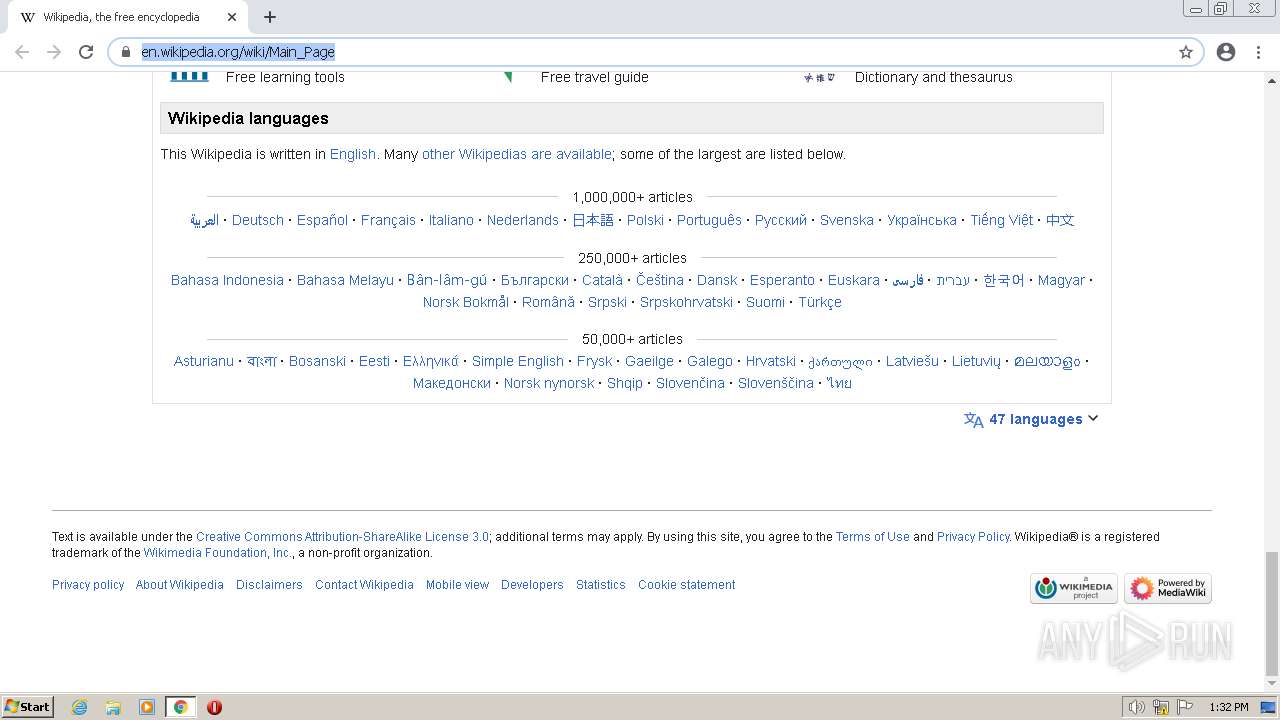Click the Chrome taskbar icon
The image size is (1280, 720).
(x=180, y=707)
